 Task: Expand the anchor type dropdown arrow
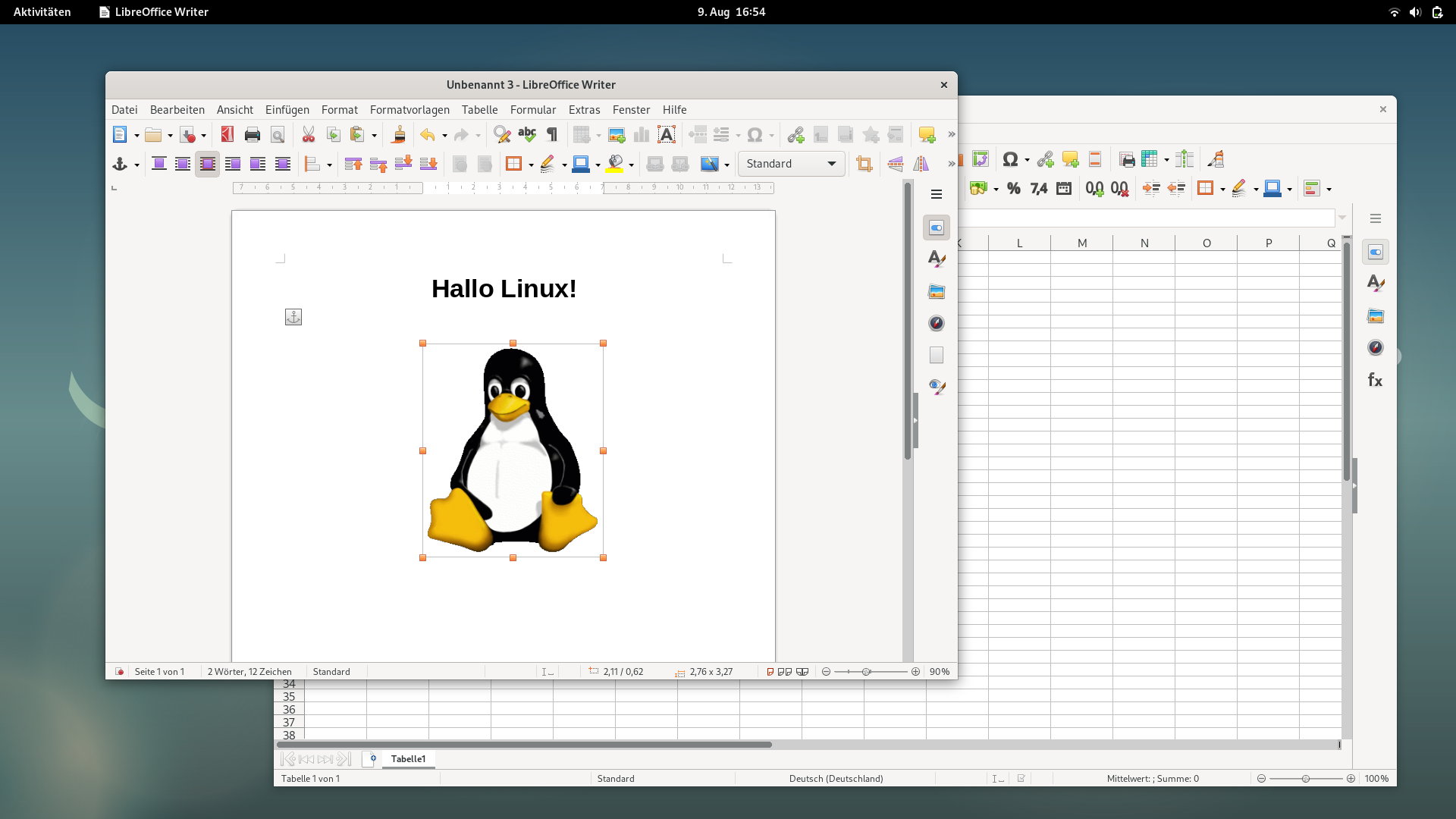[136, 165]
